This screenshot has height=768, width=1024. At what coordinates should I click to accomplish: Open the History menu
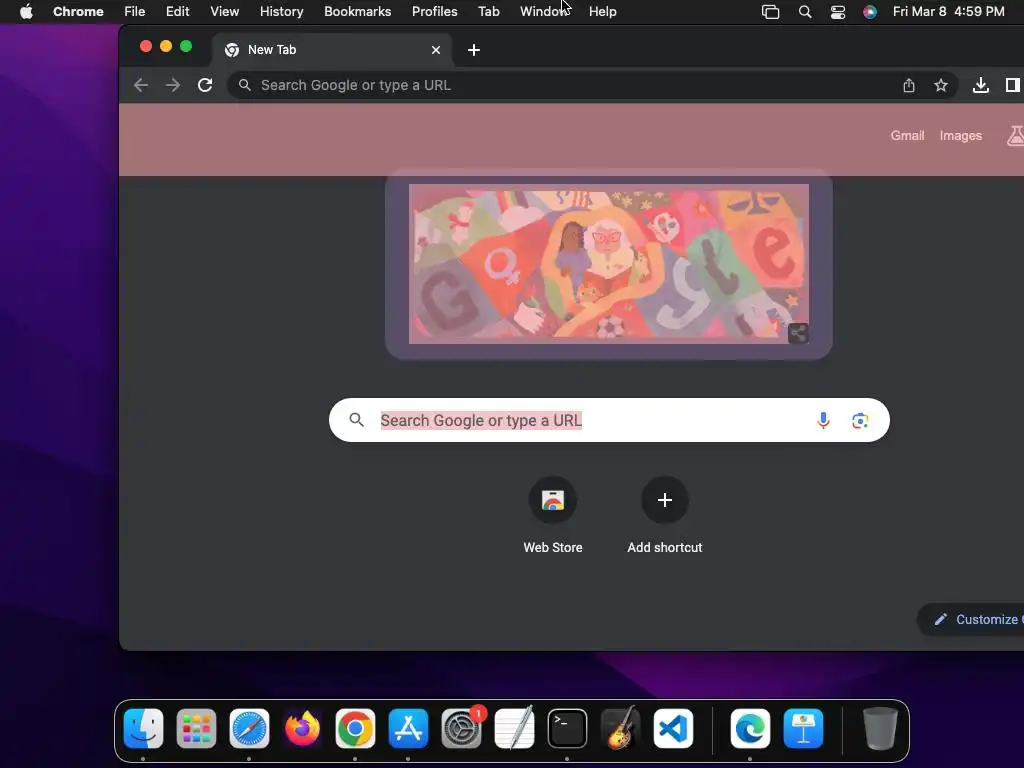click(x=281, y=12)
